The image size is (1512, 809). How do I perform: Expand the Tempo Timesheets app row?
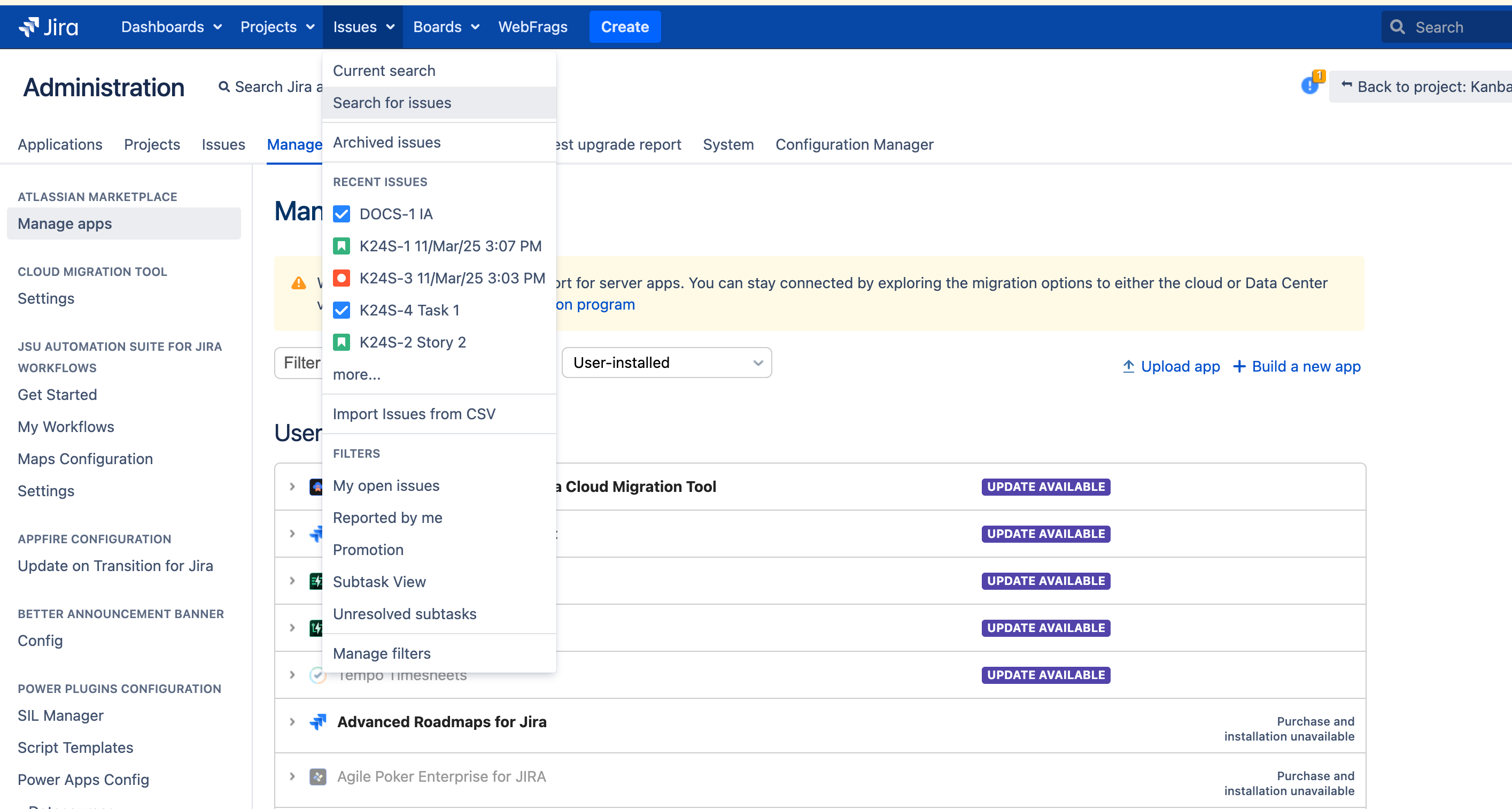point(292,675)
